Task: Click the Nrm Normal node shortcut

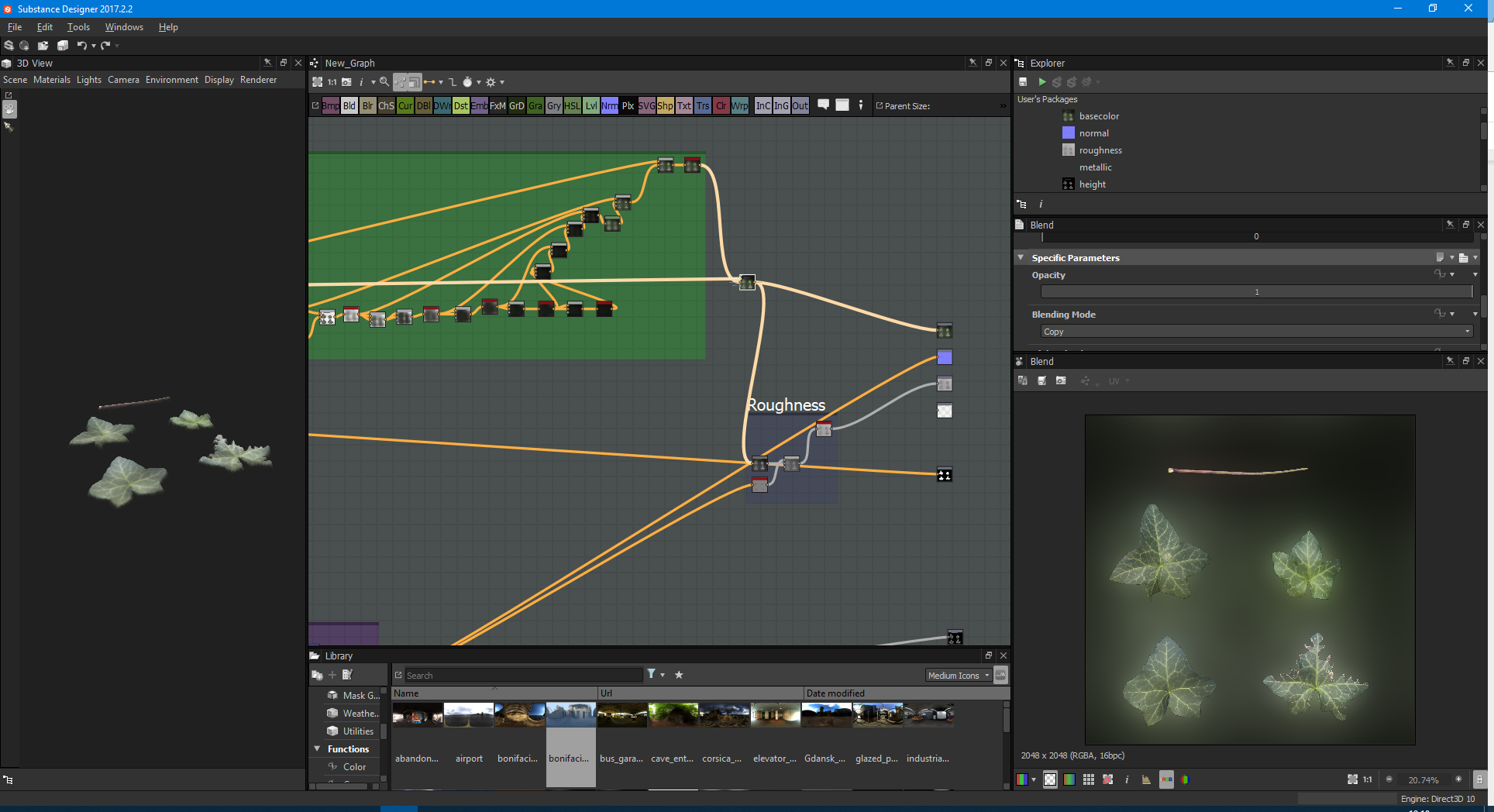Action: coord(609,106)
